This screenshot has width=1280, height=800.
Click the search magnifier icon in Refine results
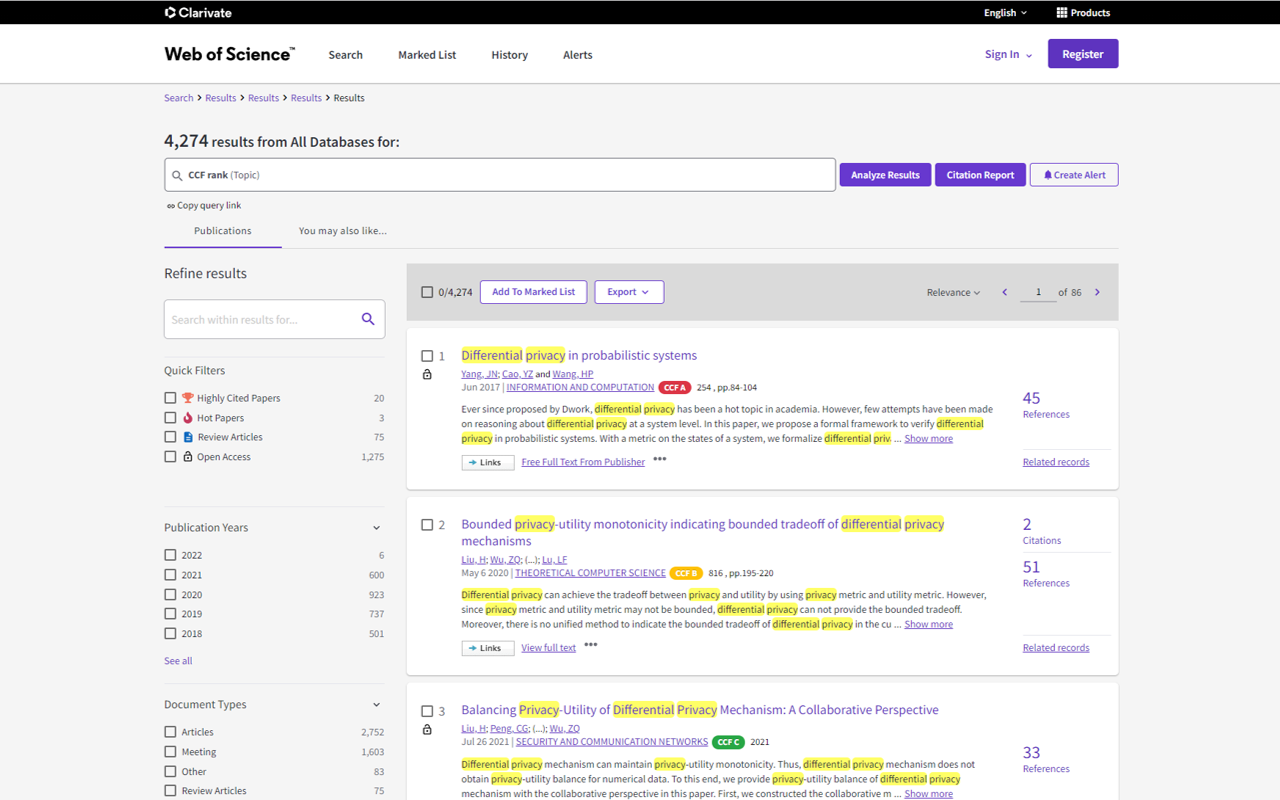tap(368, 319)
